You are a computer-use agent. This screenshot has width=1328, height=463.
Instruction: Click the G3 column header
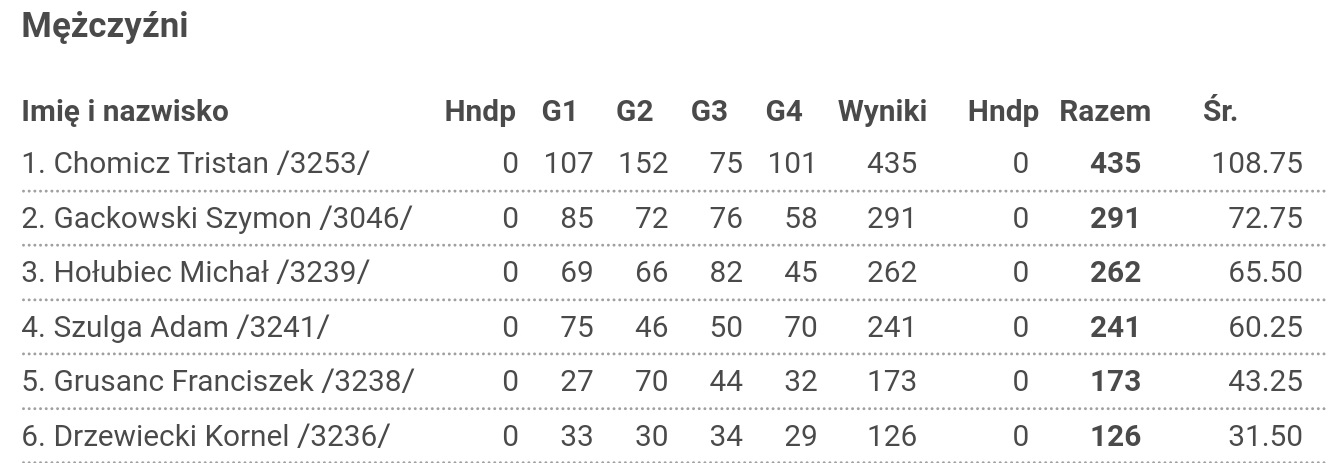pyautogui.click(x=709, y=111)
